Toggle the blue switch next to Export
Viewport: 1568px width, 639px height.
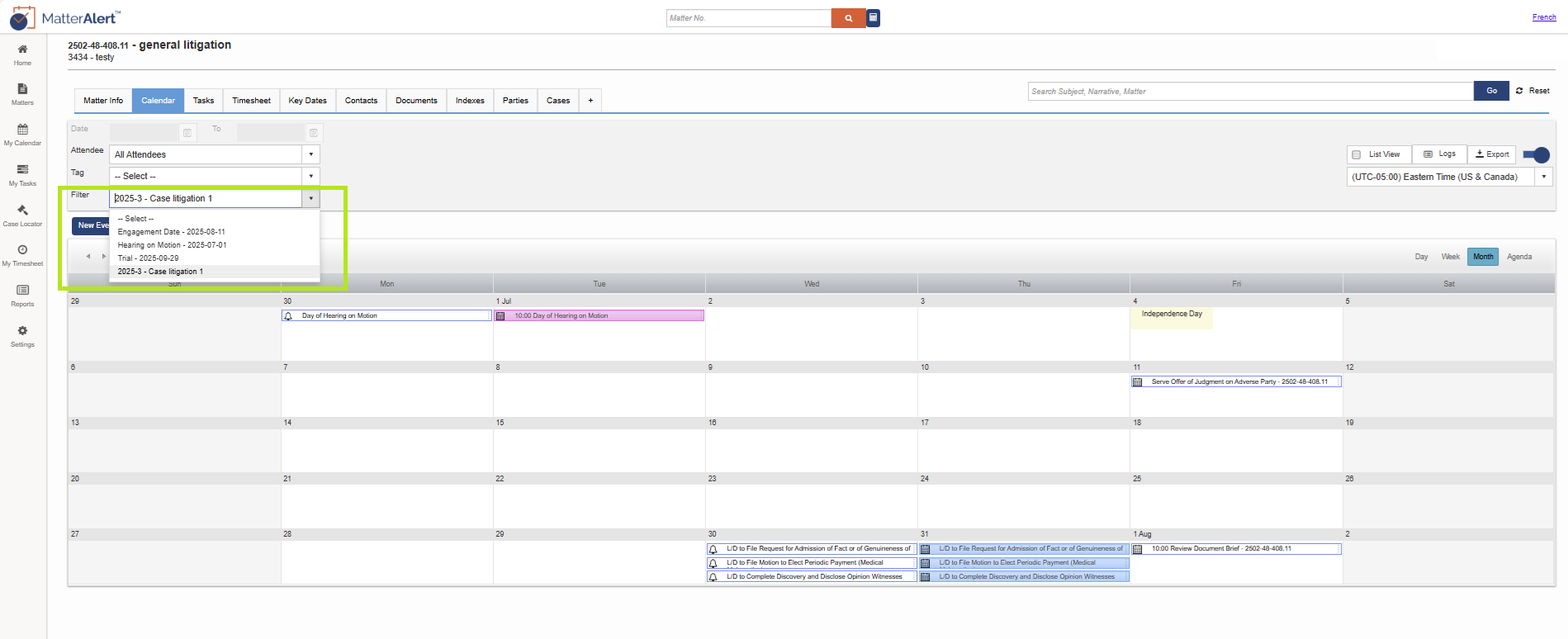pyautogui.click(x=1537, y=154)
